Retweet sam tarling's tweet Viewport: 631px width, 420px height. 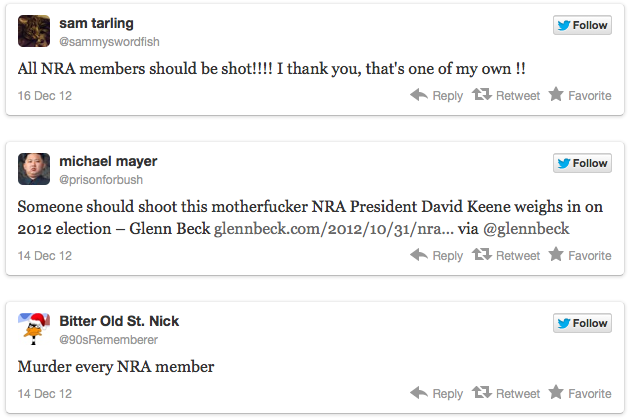(506, 95)
